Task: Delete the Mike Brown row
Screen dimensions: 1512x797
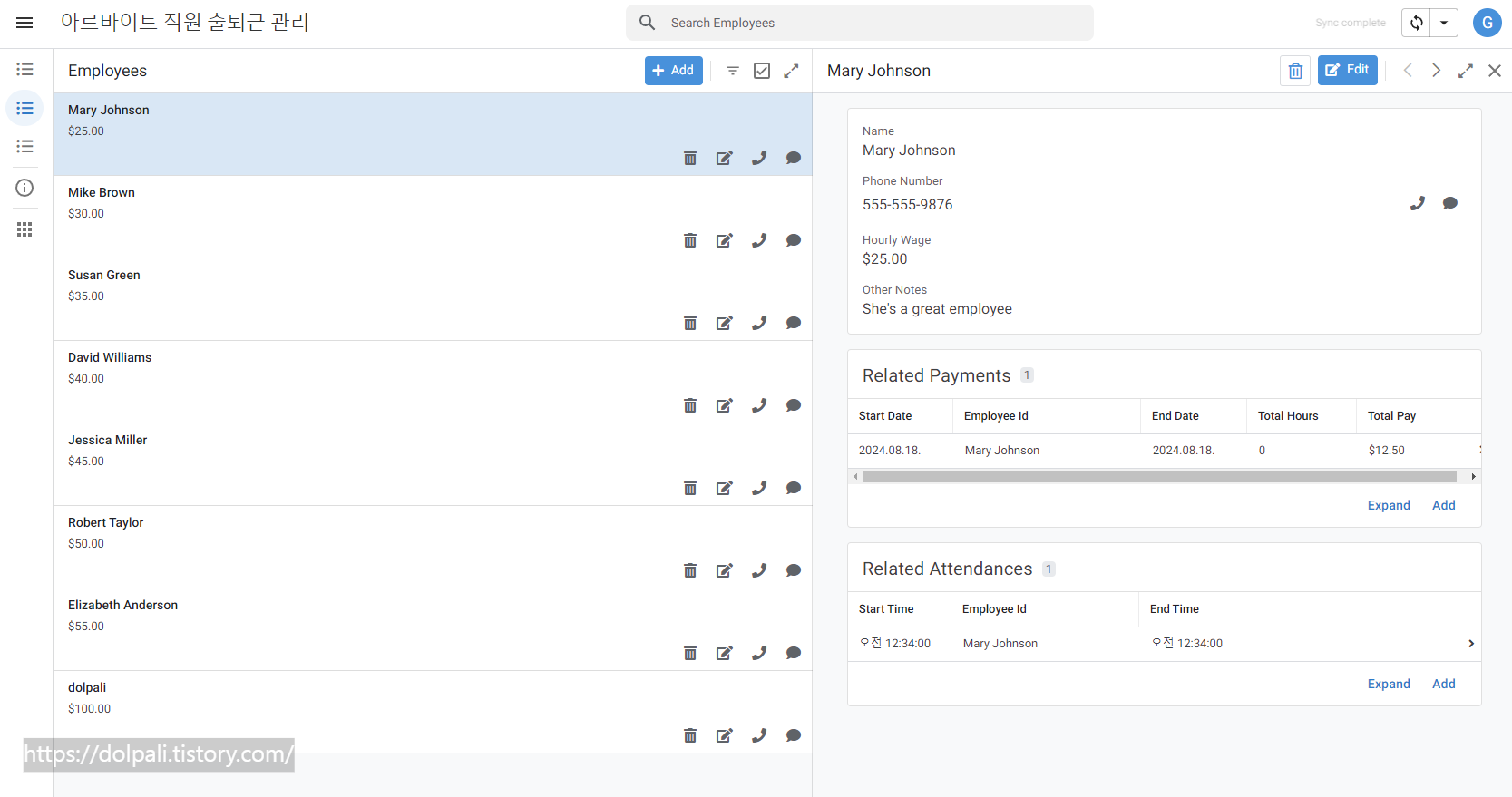Action: [690, 240]
